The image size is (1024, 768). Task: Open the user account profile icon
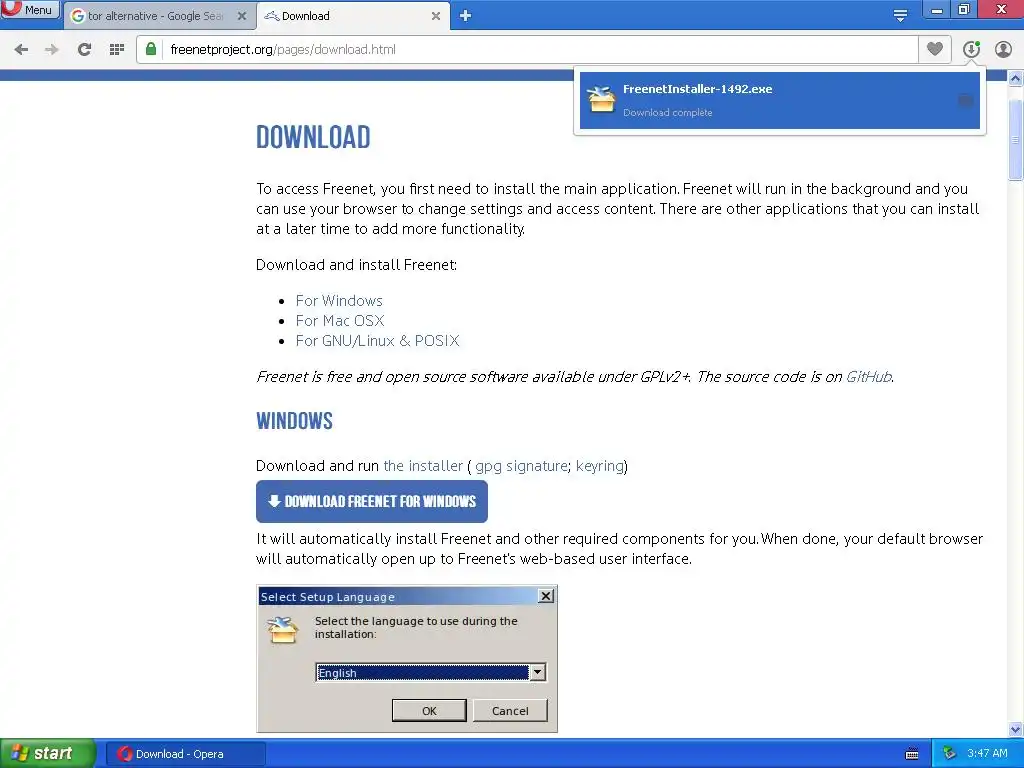pyautogui.click(x=1003, y=49)
